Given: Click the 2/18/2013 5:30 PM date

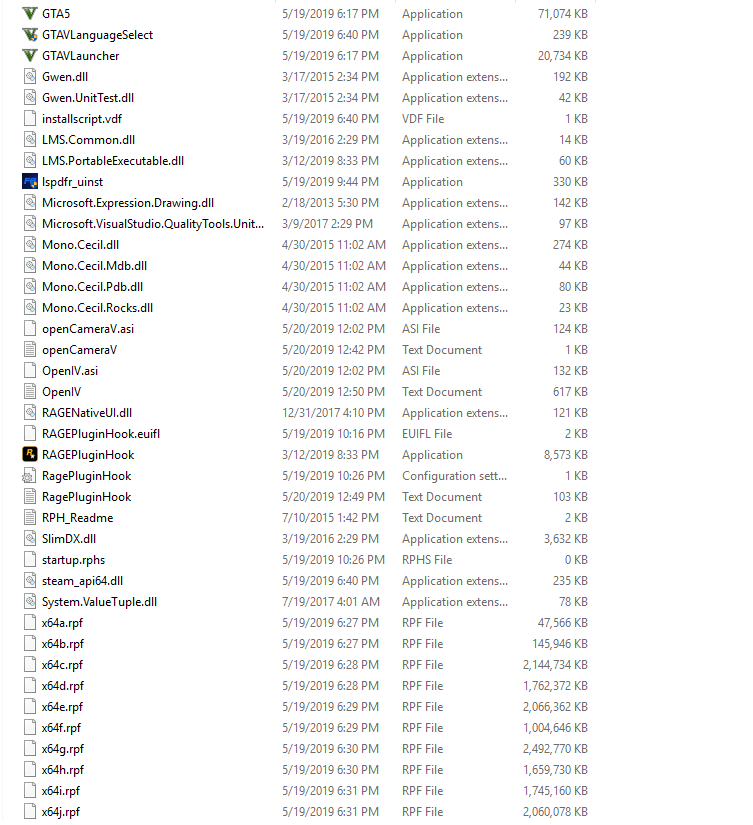Looking at the screenshot, I should point(330,203).
